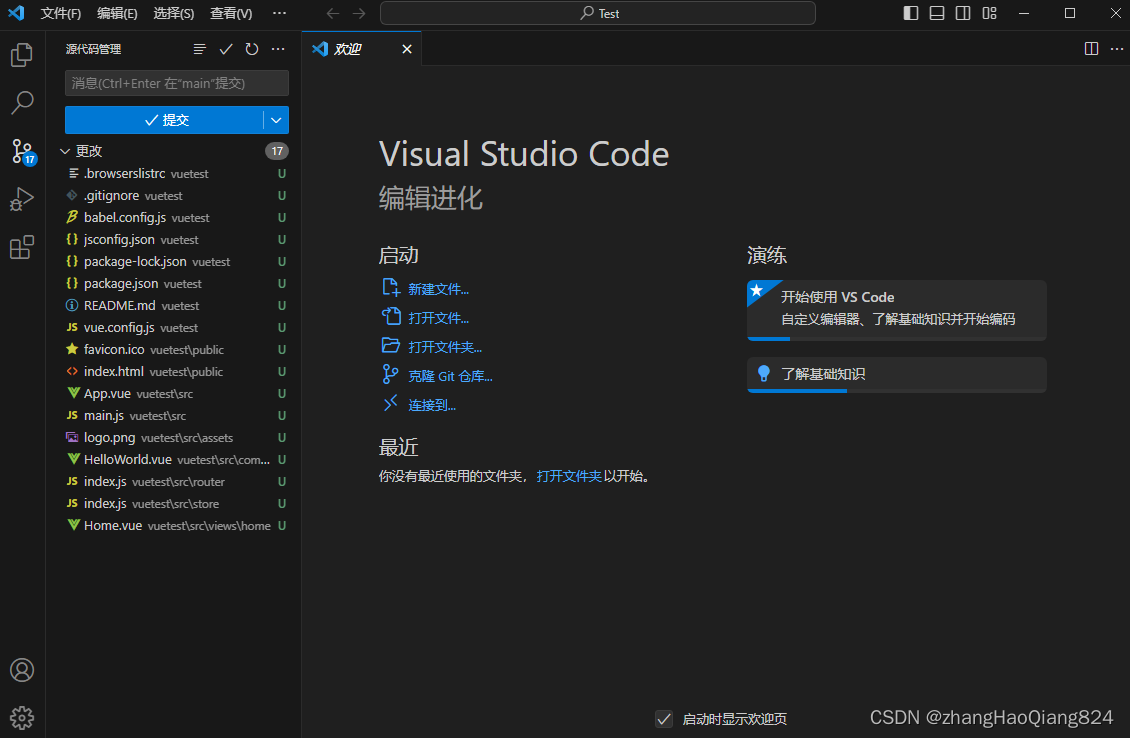The width and height of the screenshot is (1130, 738).
Task: Click the 17 changes count badge
Action: (x=277, y=151)
